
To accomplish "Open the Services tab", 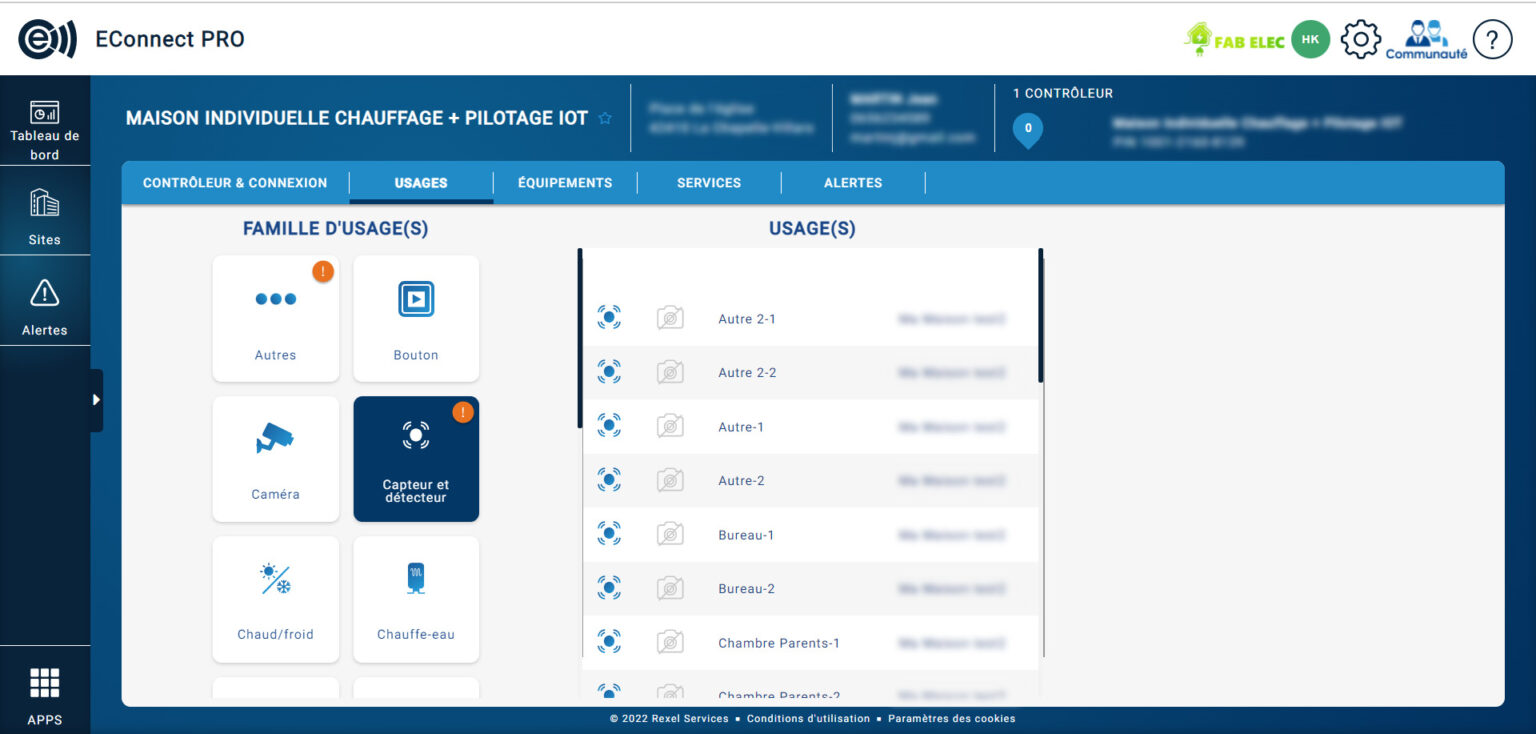I will coord(709,183).
